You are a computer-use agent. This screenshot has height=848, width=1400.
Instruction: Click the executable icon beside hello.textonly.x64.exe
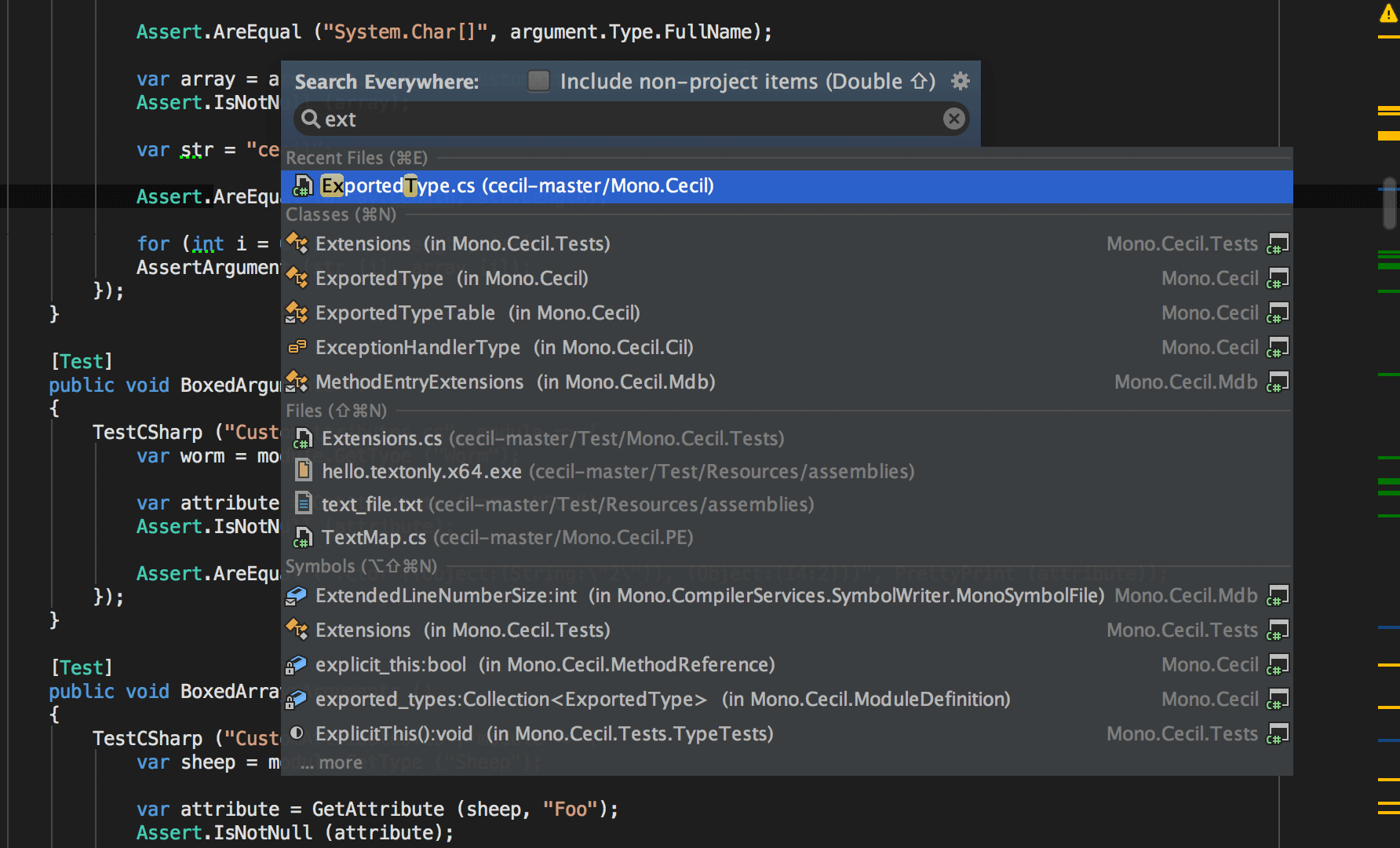coord(303,471)
